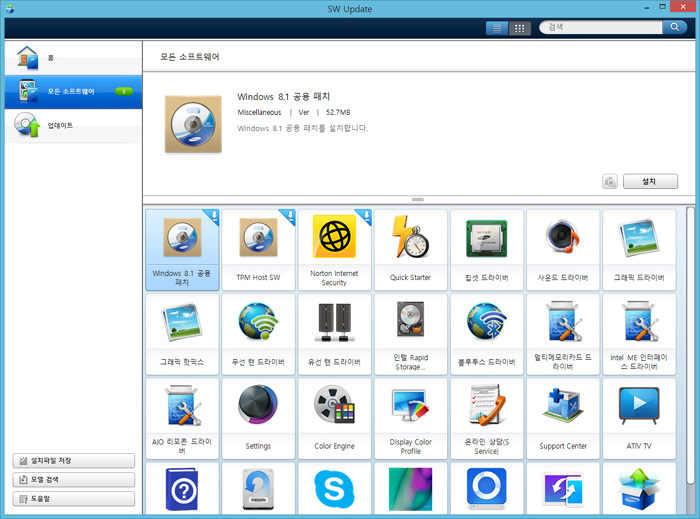Open 도움말 help button
700x519 pixels.
[74, 499]
